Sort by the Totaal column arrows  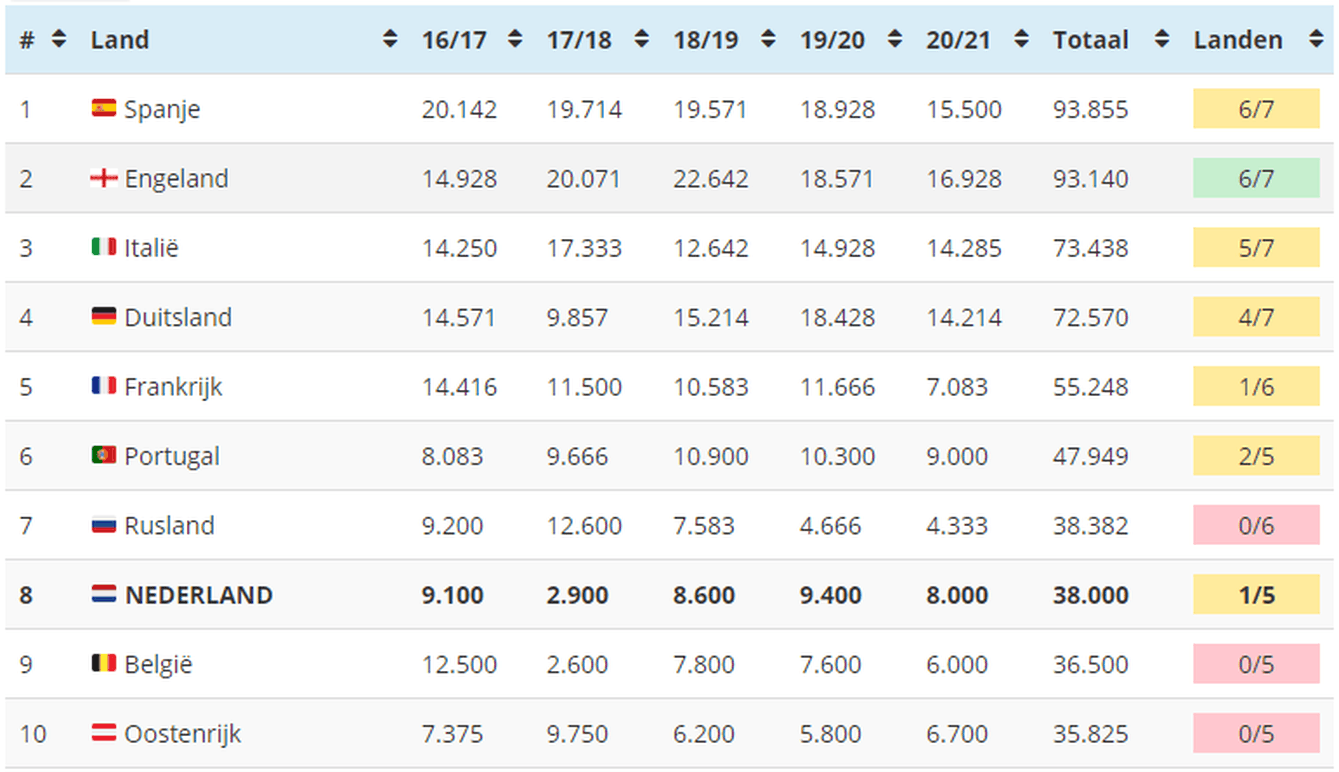1160,40
